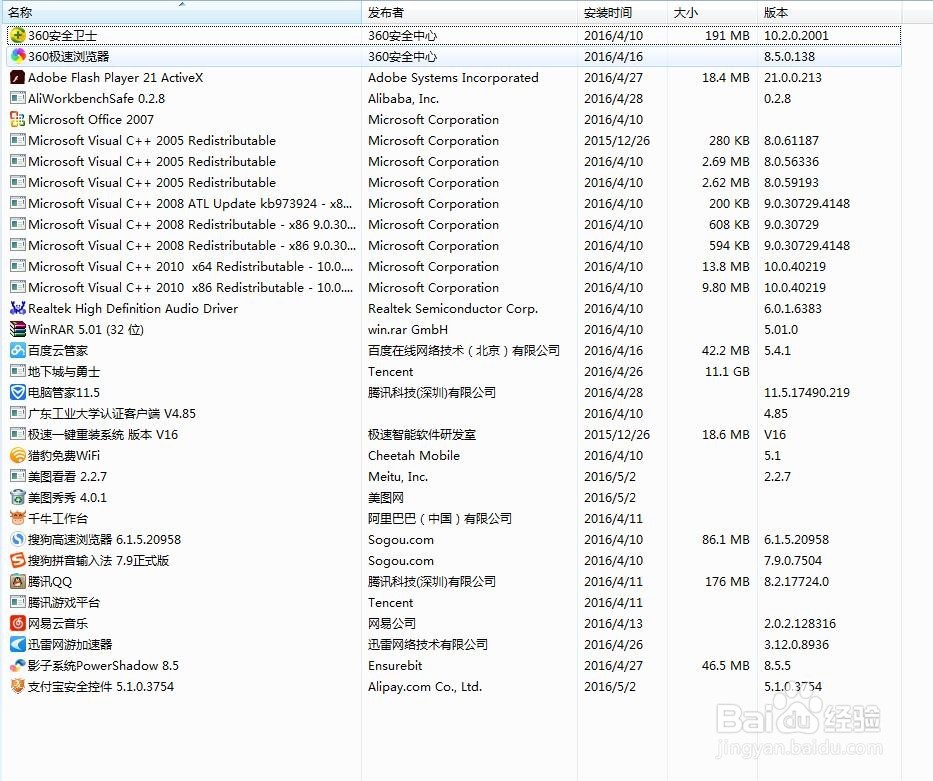Screen dimensions: 933x781
Task: Select the WinRAR 5.01 archive icon
Action: (18, 329)
